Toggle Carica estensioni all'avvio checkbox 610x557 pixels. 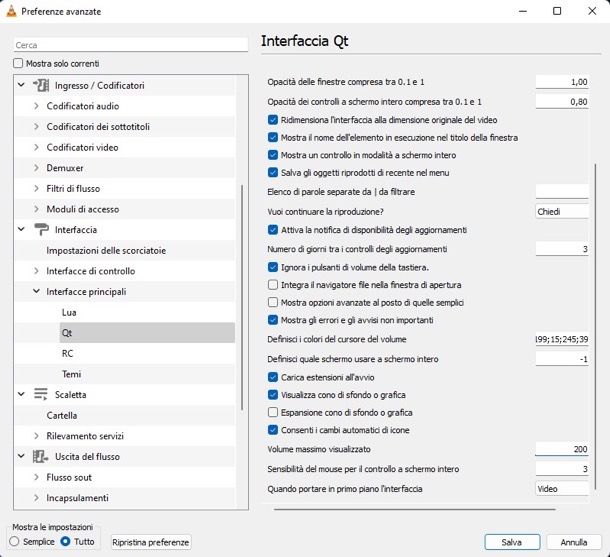coord(273,377)
